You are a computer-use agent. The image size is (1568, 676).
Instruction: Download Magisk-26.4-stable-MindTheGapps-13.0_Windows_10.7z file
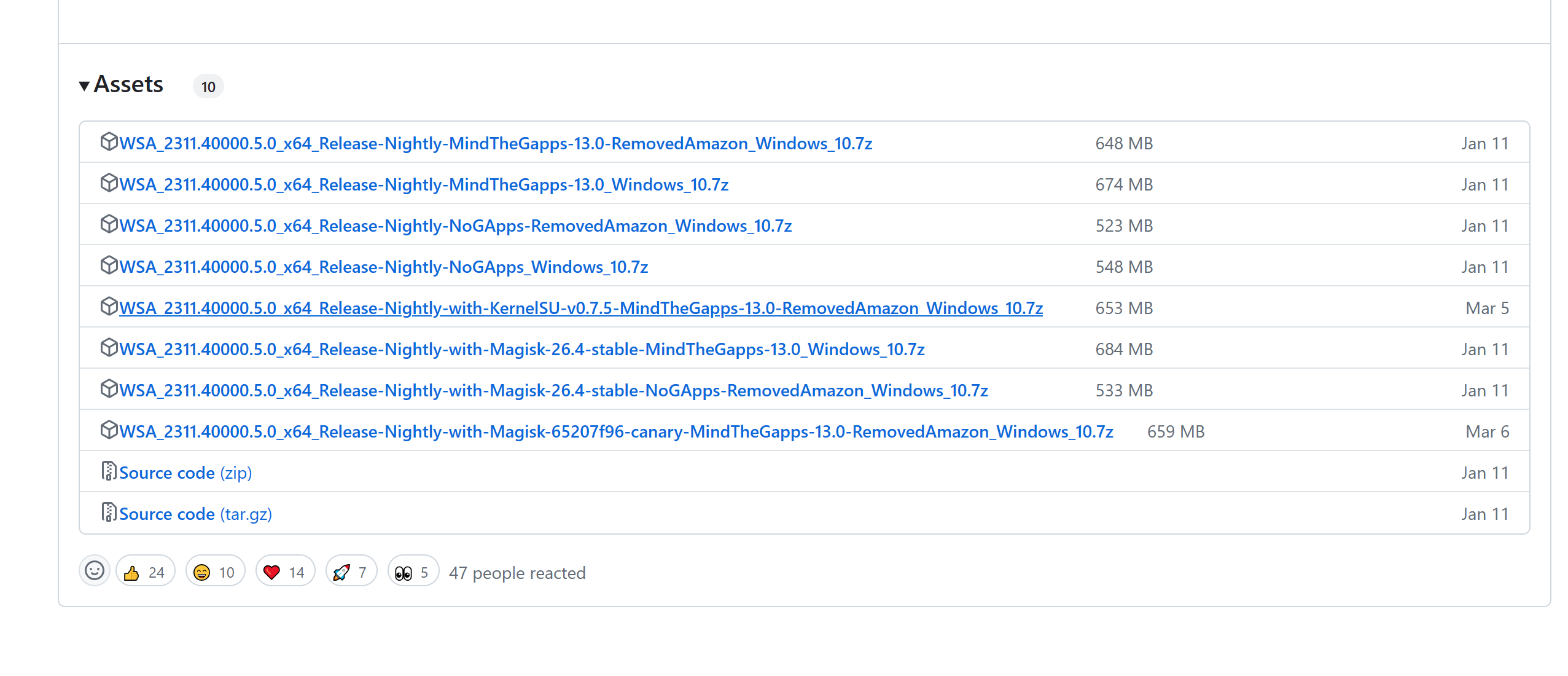point(522,349)
